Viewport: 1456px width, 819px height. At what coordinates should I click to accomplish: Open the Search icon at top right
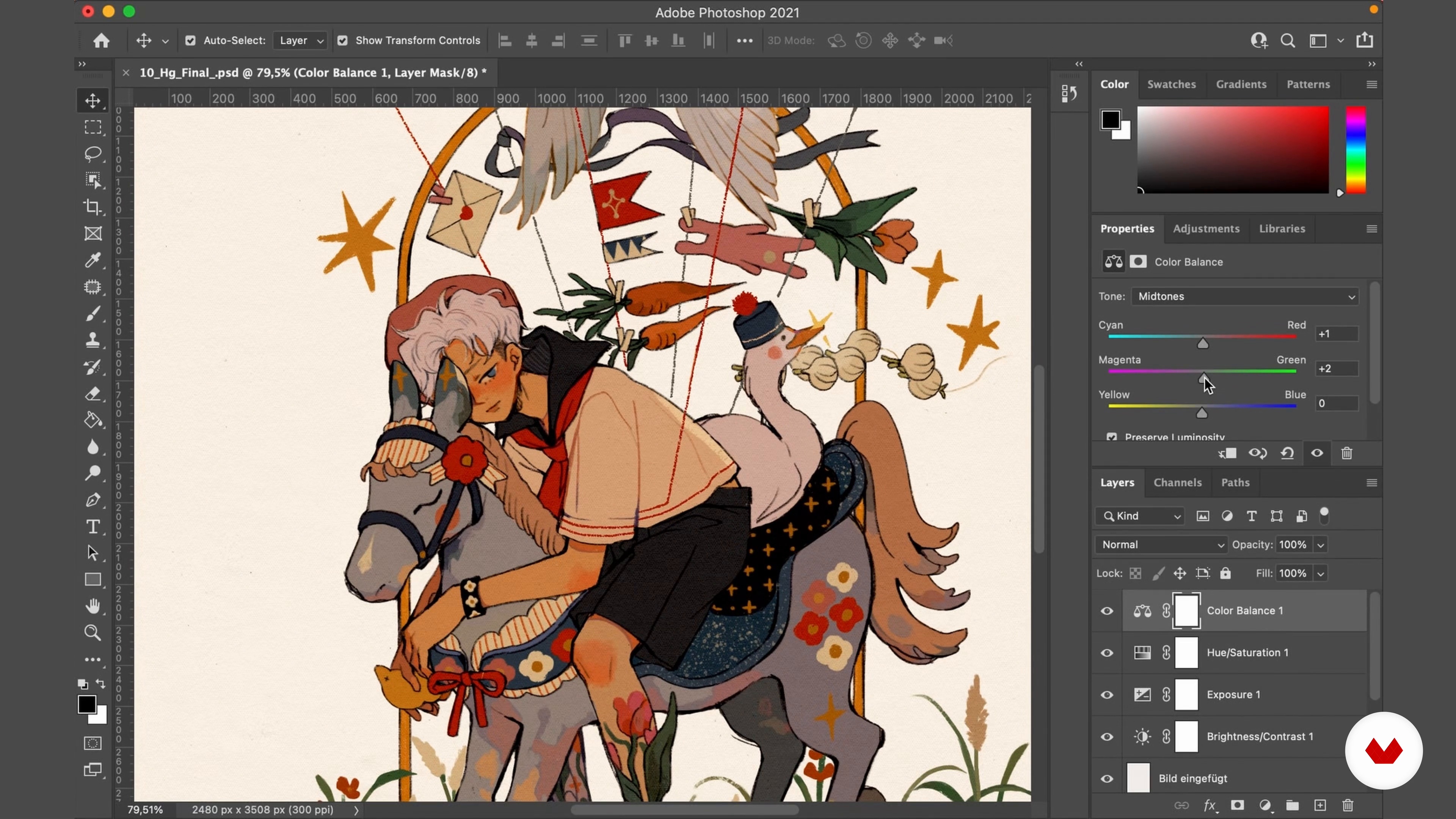tap(1288, 41)
